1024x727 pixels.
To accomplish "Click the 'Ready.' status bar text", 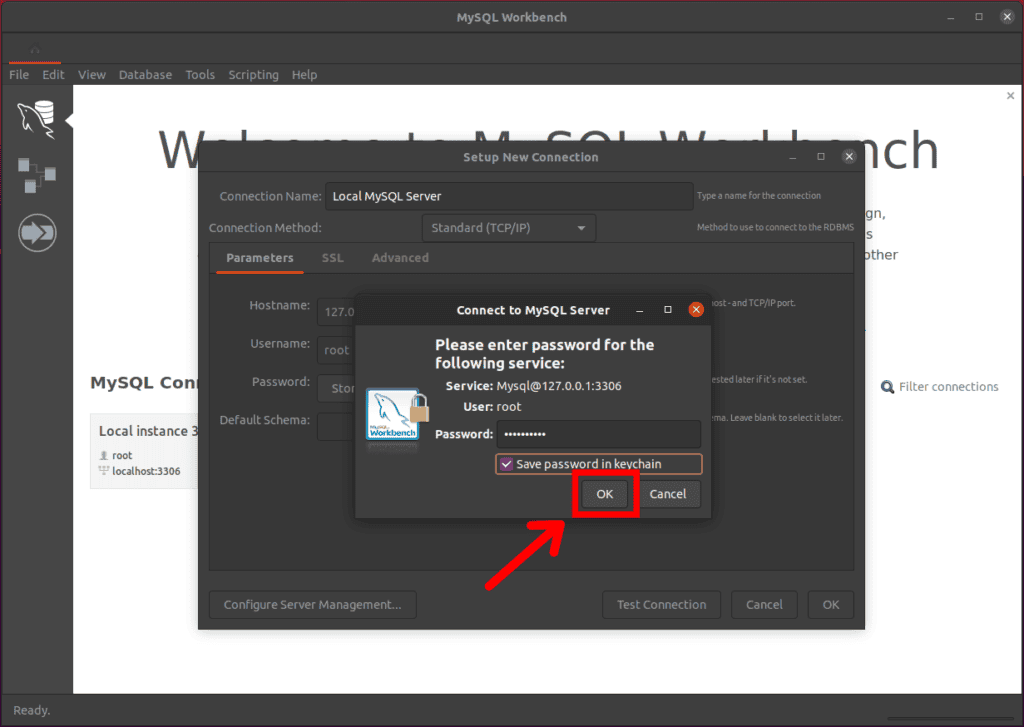I will (31, 710).
